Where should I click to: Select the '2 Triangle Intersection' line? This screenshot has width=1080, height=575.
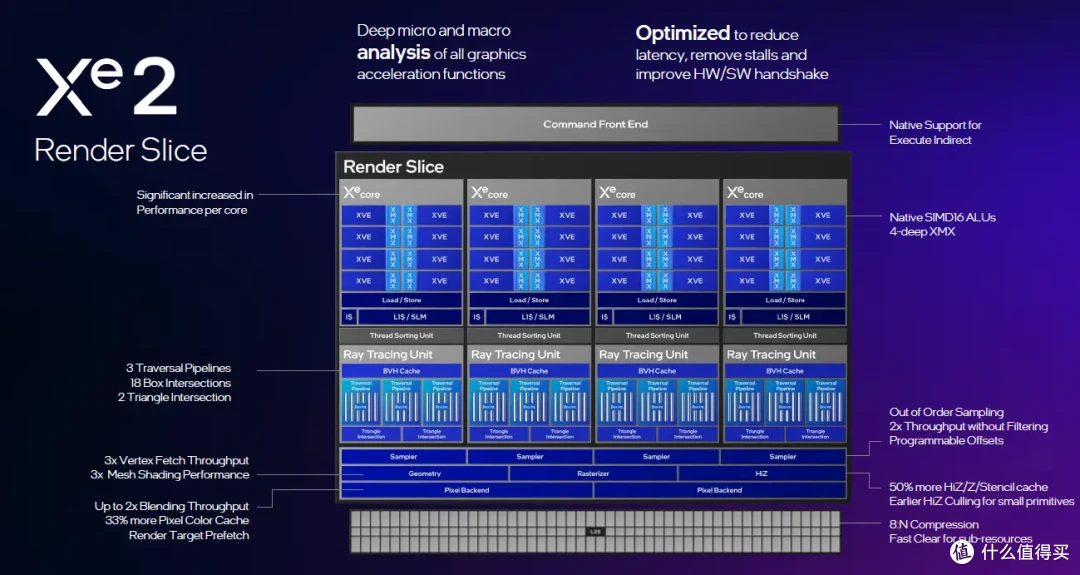point(174,397)
